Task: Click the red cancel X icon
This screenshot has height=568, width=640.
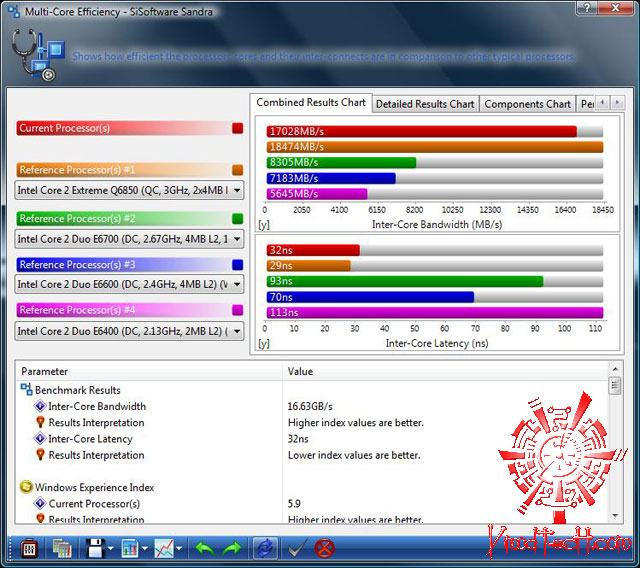Action: coord(324,548)
